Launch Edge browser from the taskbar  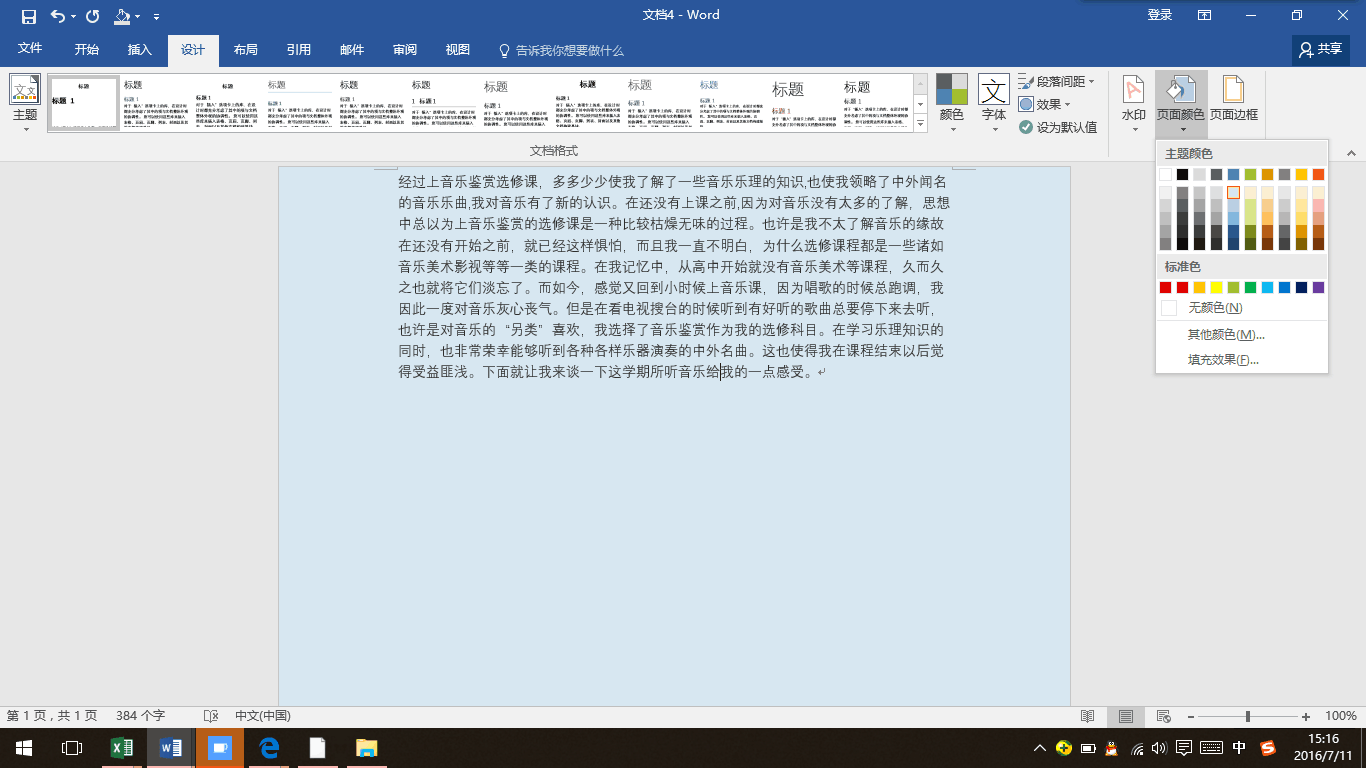click(x=269, y=748)
